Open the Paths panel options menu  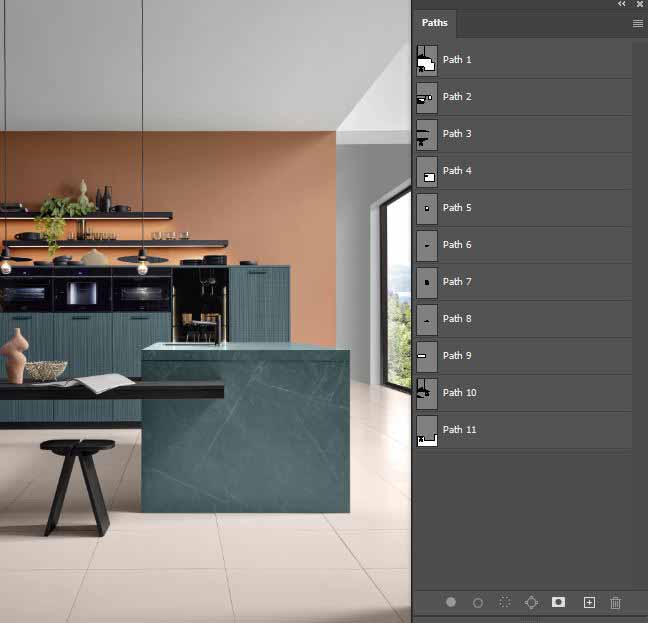tap(638, 23)
